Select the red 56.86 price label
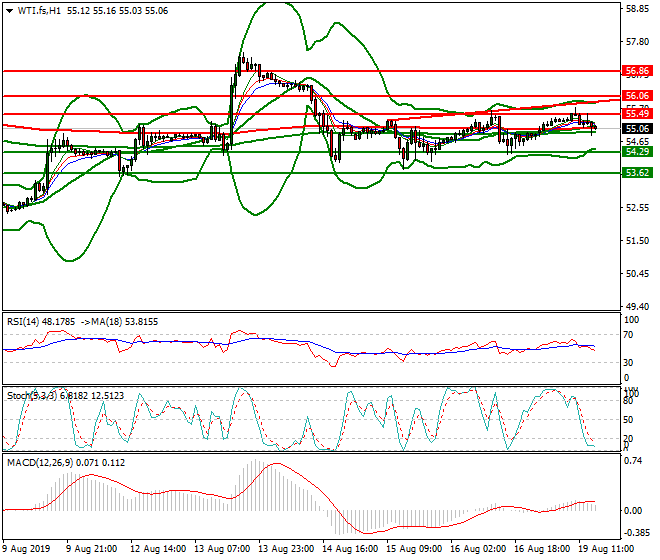660x560 pixels. [637, 71]
